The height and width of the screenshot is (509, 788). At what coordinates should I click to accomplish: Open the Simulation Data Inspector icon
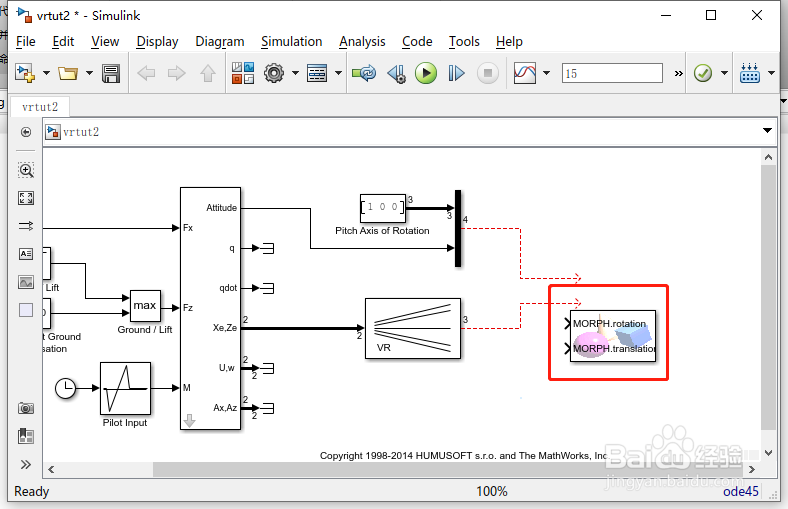[x=525, y=73]
